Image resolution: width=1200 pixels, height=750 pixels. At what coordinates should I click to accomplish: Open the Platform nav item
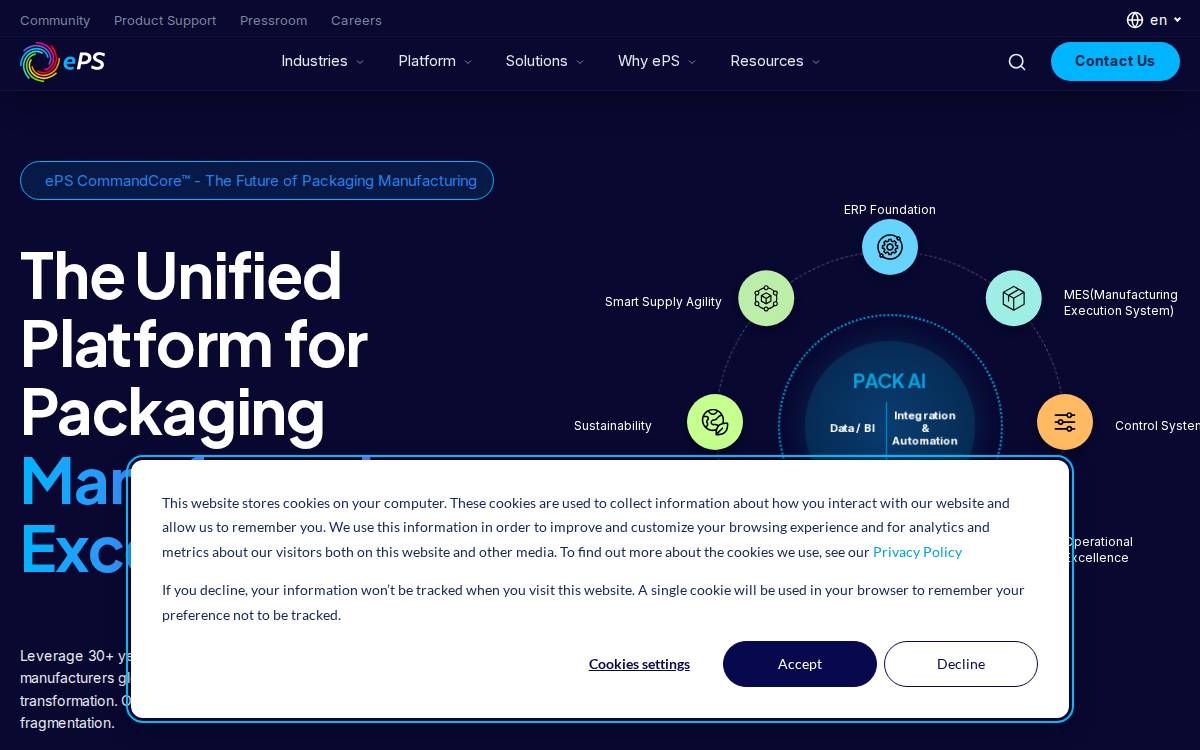[x=427, y=61]
